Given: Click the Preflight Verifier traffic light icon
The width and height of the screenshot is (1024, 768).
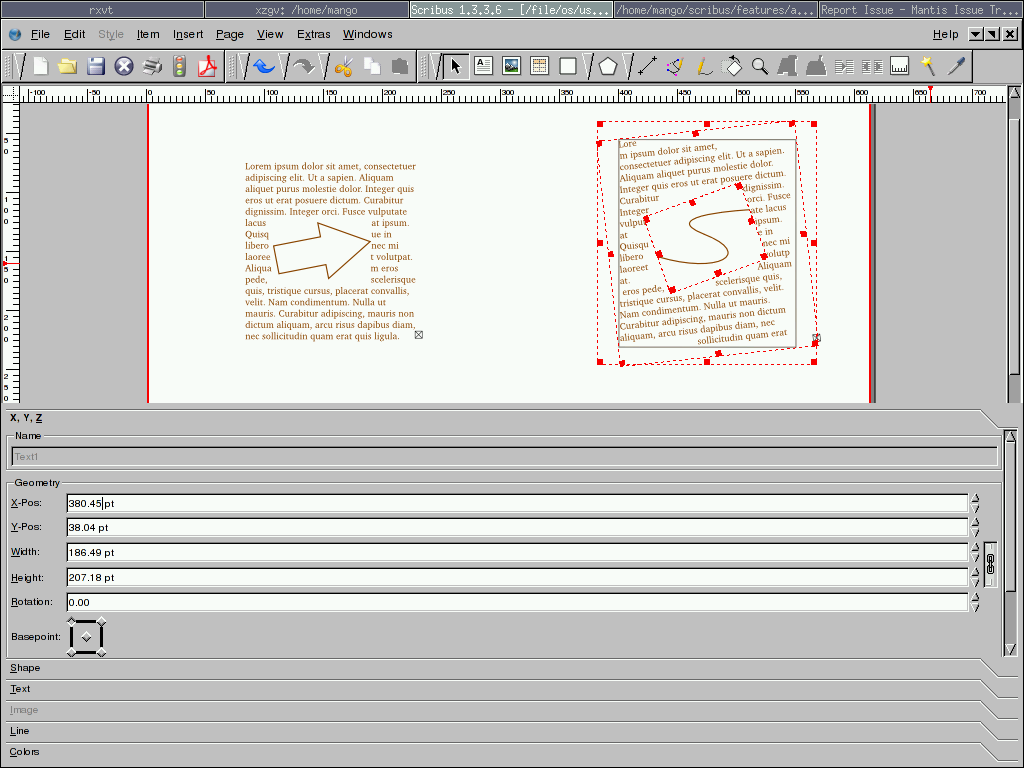Looking at the screenshot, I should (x=180, y=67).
